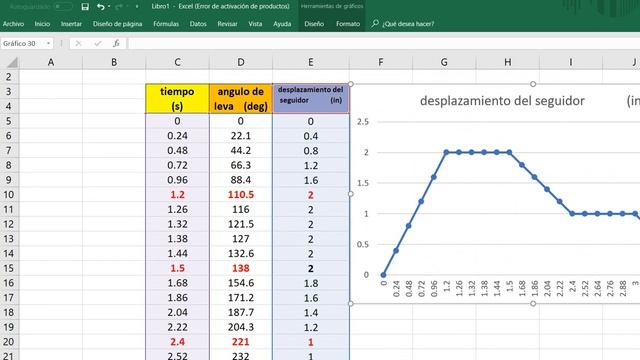Image resolution: width=640 pixels, height=360 pixels.
Task: Select column C header
Action: (177, 62)
